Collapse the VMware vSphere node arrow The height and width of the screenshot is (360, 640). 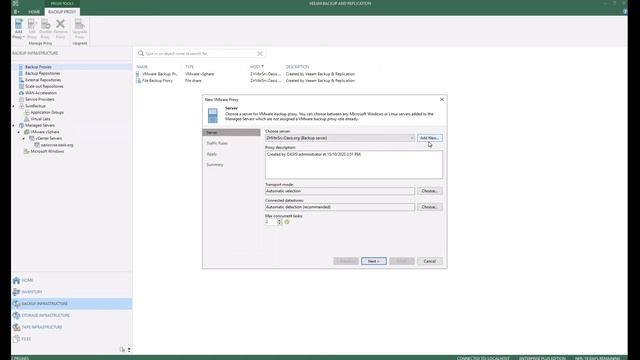pyautogui.click(x=19, y=132)
